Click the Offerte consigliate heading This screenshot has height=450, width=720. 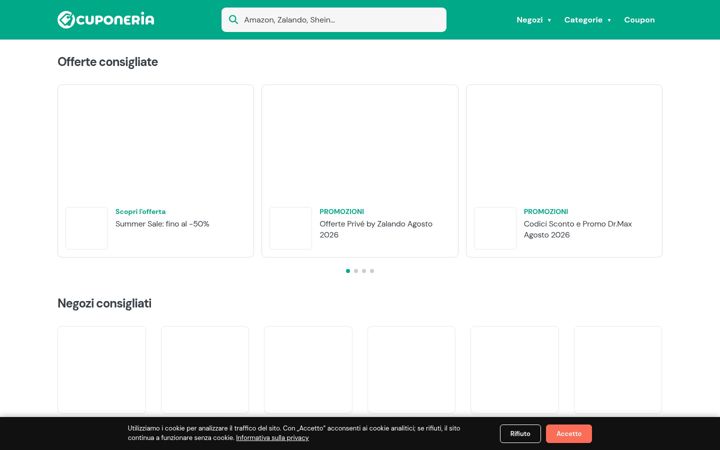[107, 62]
